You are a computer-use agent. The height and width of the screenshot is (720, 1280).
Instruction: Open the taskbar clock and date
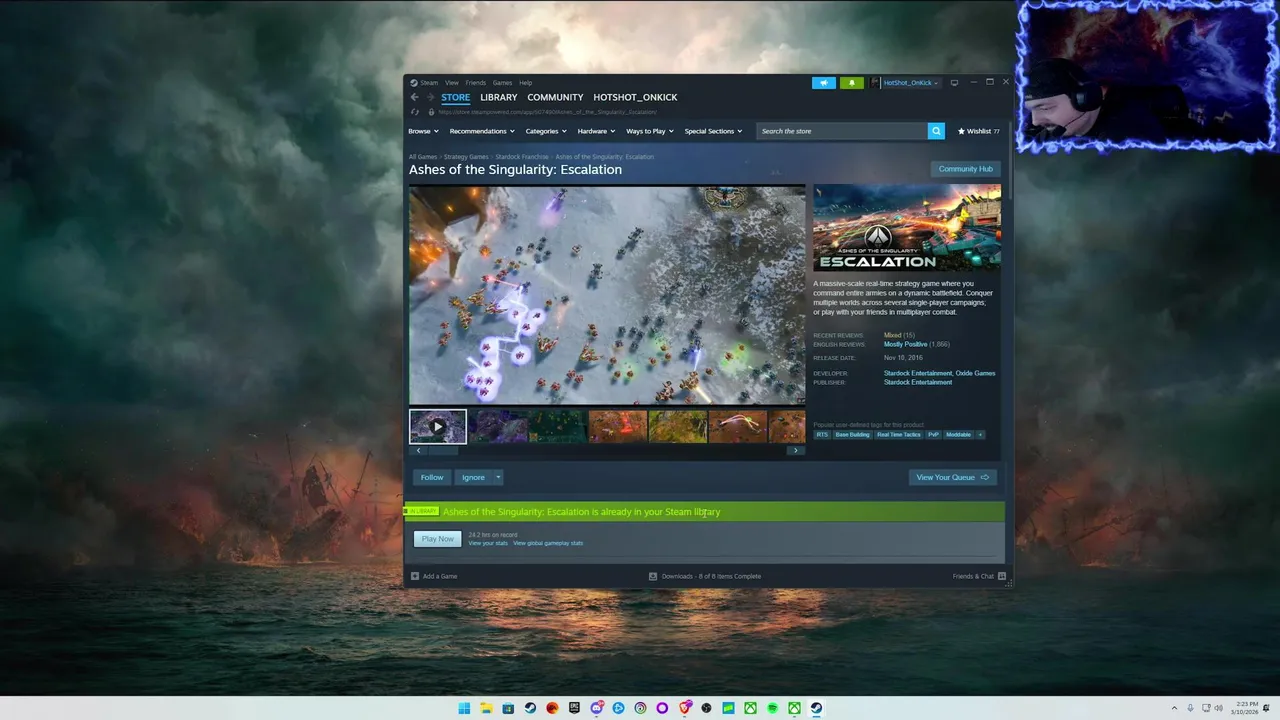[x=1247, y=708]
